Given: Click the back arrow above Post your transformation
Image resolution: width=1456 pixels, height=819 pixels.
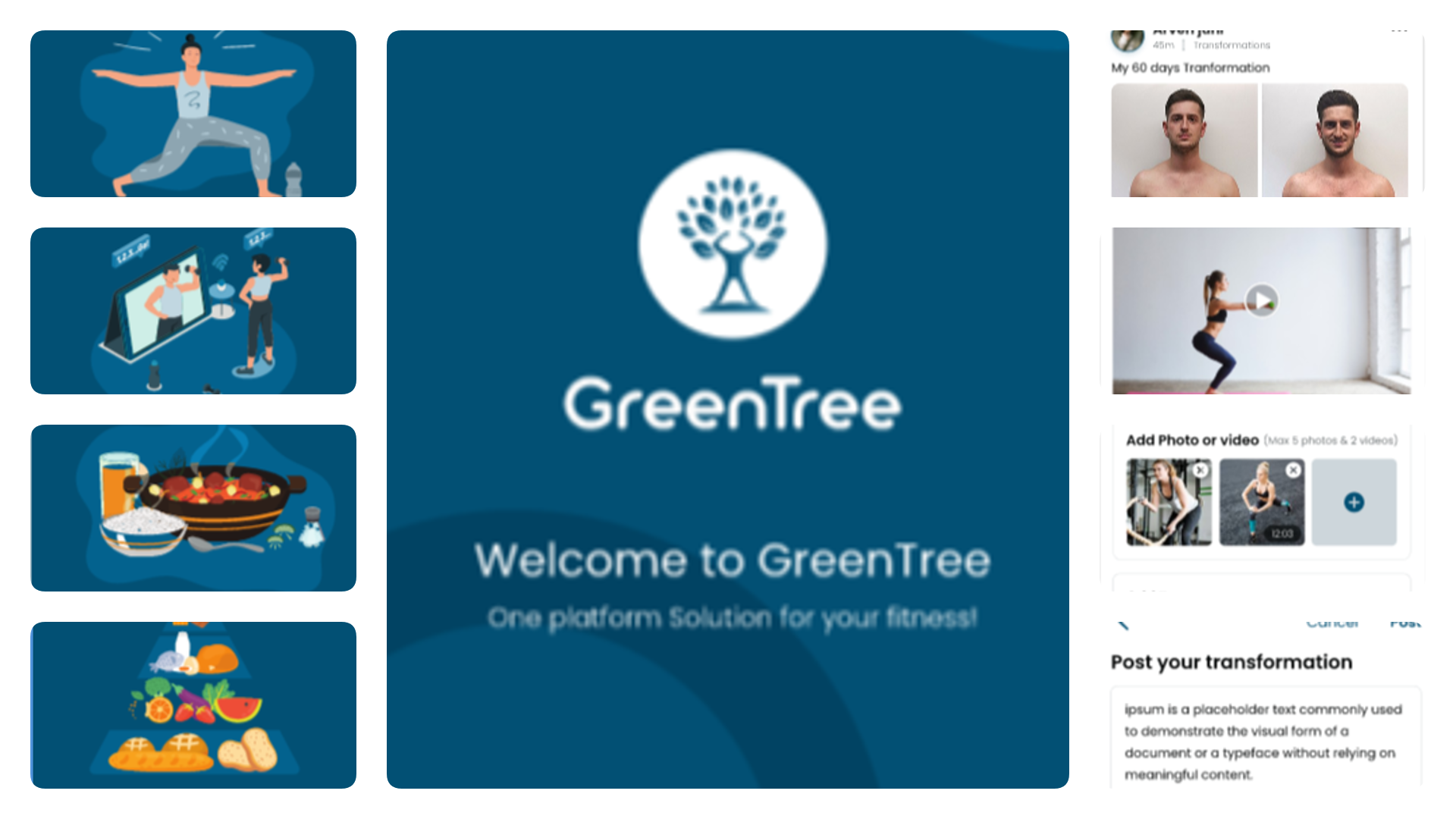Looking at the screenshot, I should (1123, 625).
